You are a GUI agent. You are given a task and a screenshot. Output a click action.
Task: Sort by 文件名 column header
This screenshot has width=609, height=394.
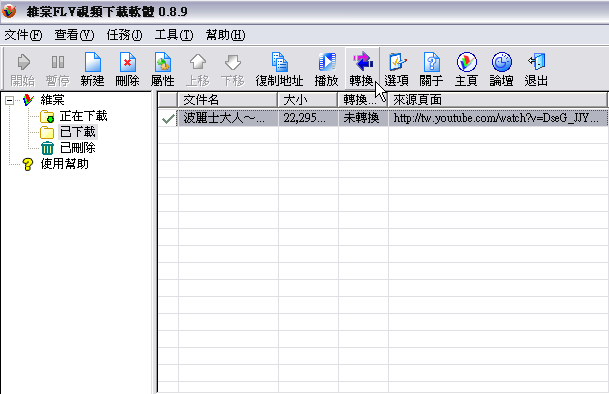tap(228, 100)
